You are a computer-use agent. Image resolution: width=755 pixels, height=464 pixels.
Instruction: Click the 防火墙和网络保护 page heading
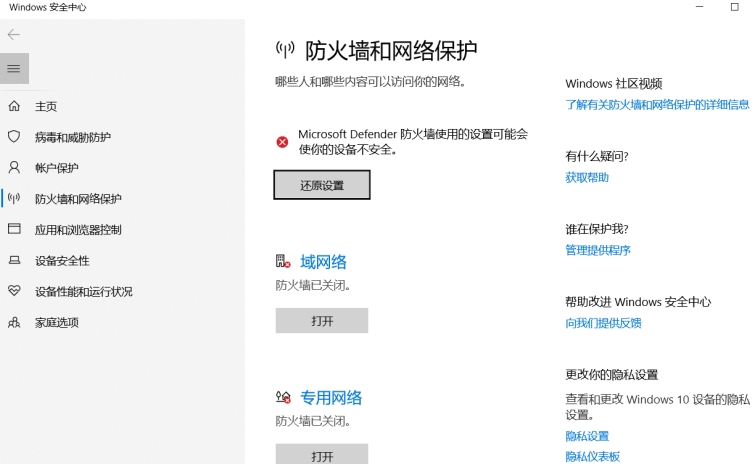[391, 50]
